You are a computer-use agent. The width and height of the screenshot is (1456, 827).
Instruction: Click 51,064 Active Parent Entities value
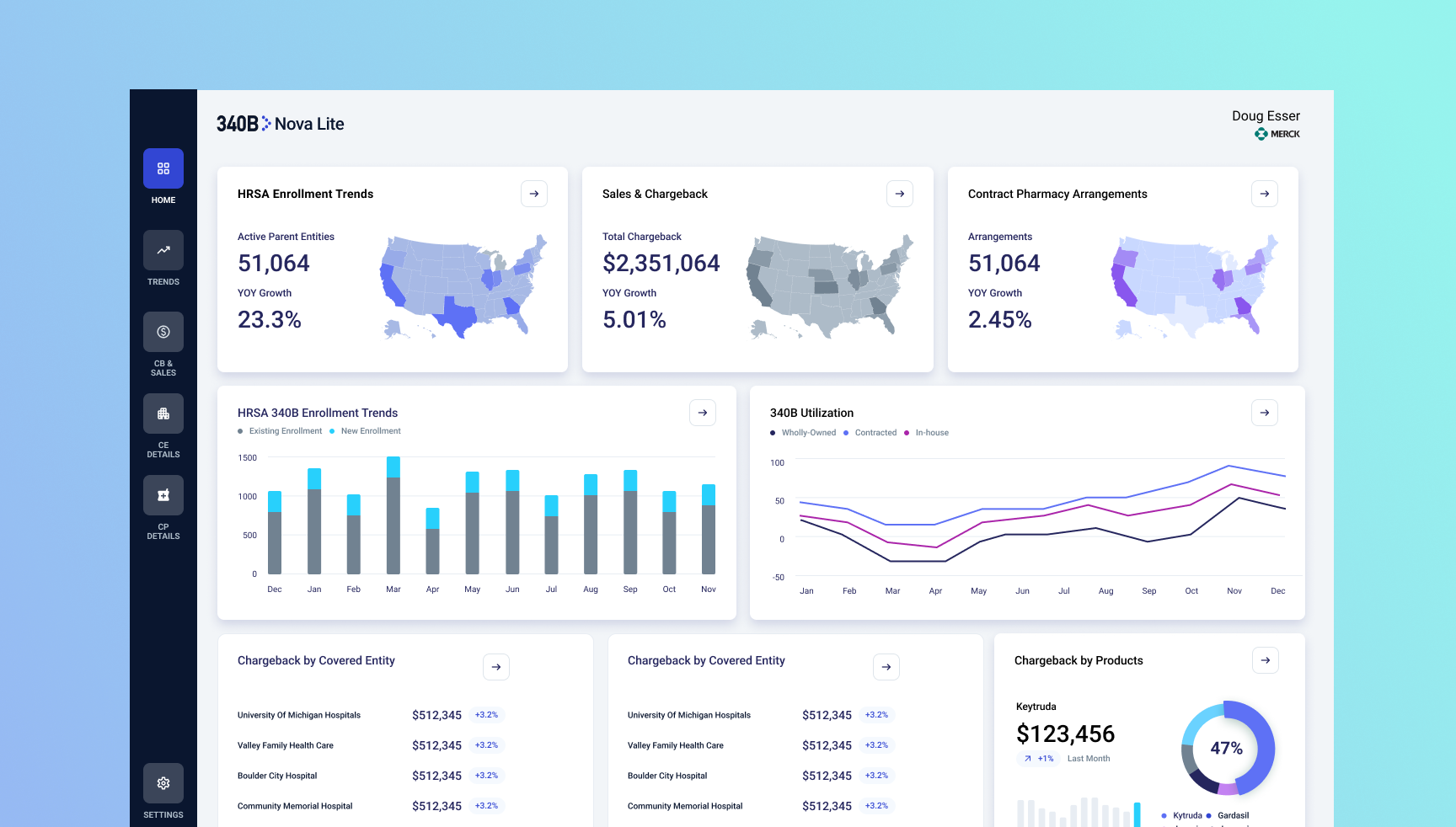[x=274, y=264]
